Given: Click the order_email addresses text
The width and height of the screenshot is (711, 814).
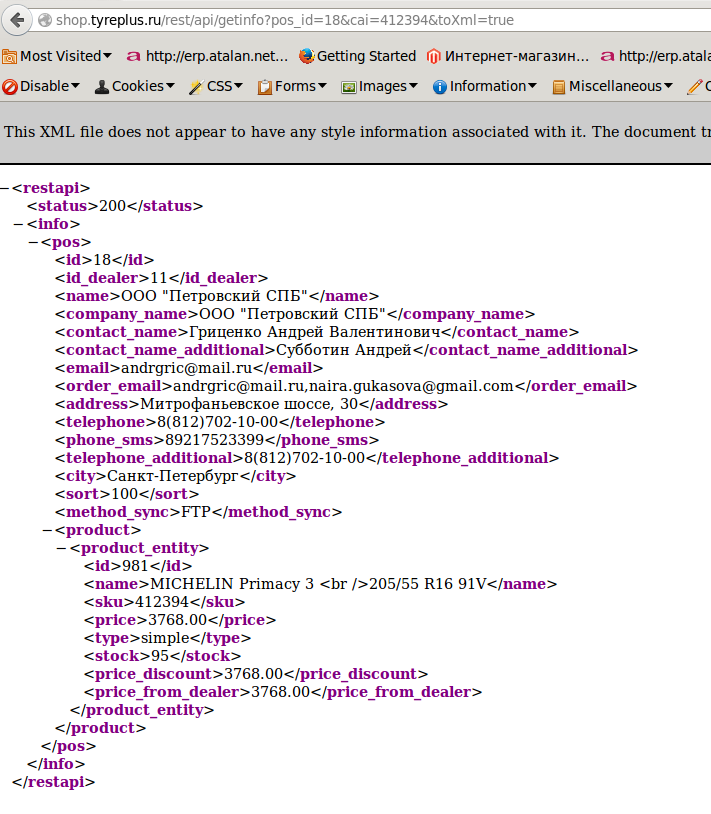Looking at the screenshot, I should (x=343, y=386).
